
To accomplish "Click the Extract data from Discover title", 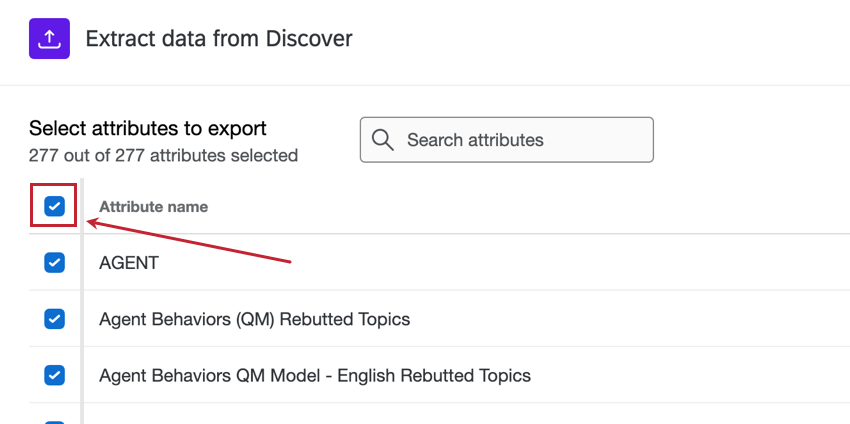I will pyautogui.click(x=219, y=39).
